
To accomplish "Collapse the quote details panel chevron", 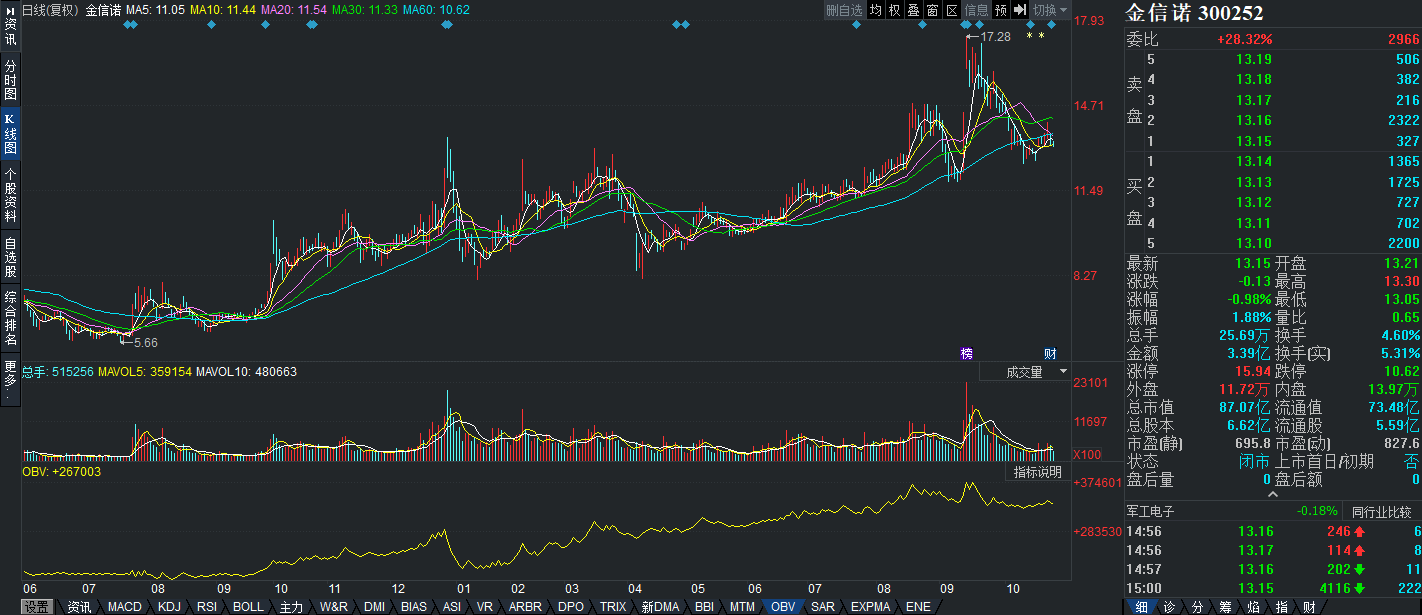I will 1272,494.
